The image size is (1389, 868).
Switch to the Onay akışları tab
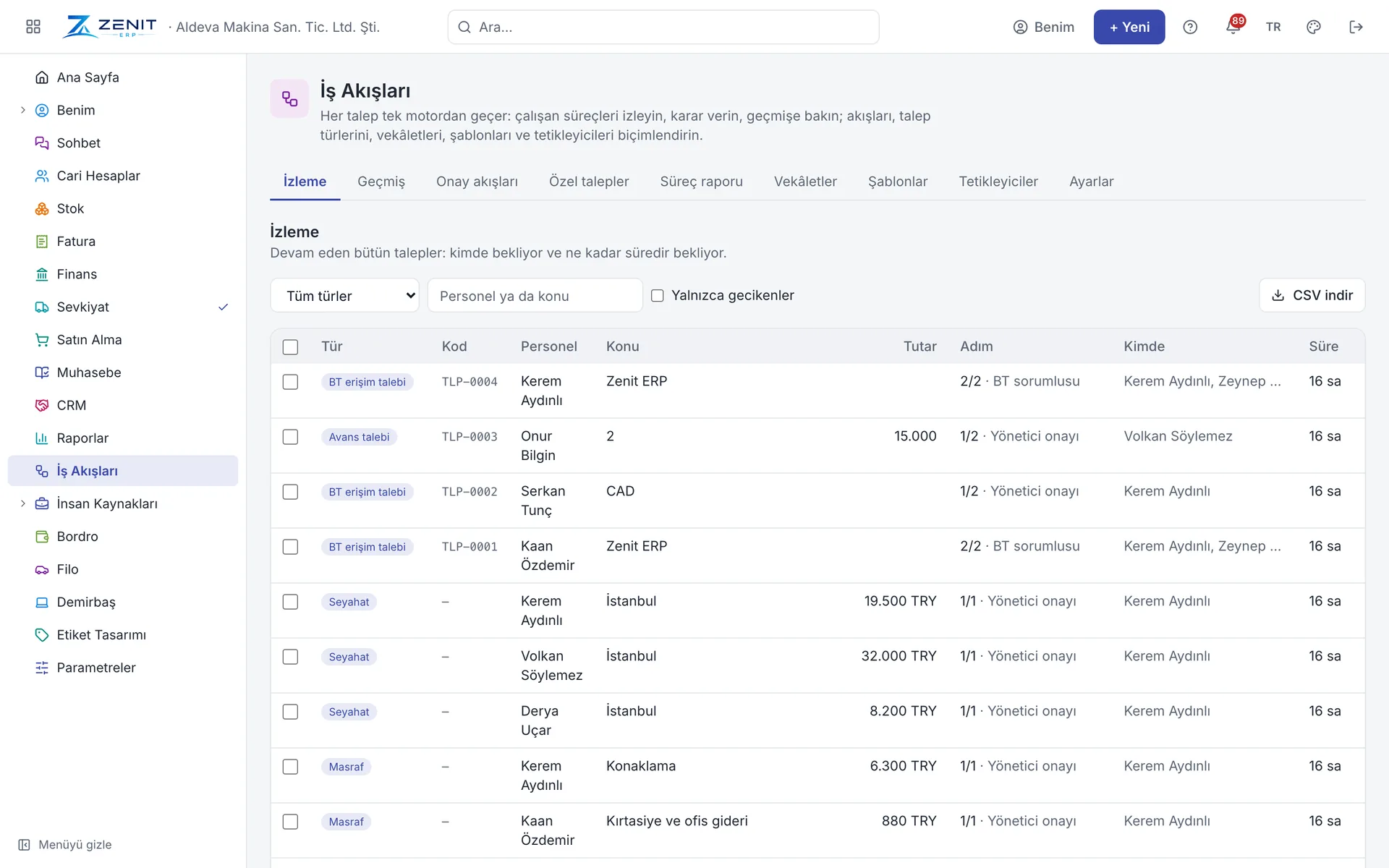[x=477, y=182]
